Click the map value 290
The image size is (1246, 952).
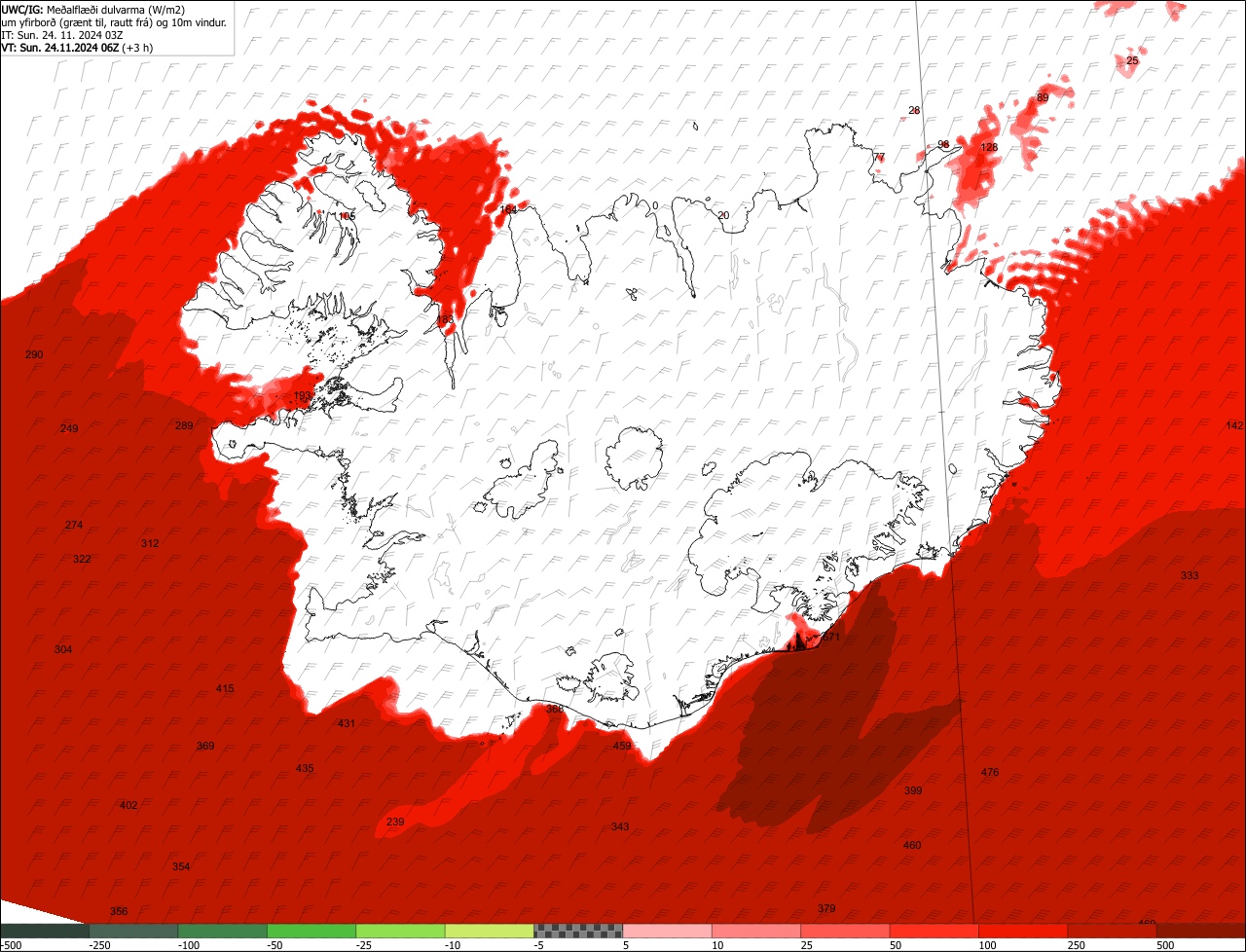tap(34, 354)
